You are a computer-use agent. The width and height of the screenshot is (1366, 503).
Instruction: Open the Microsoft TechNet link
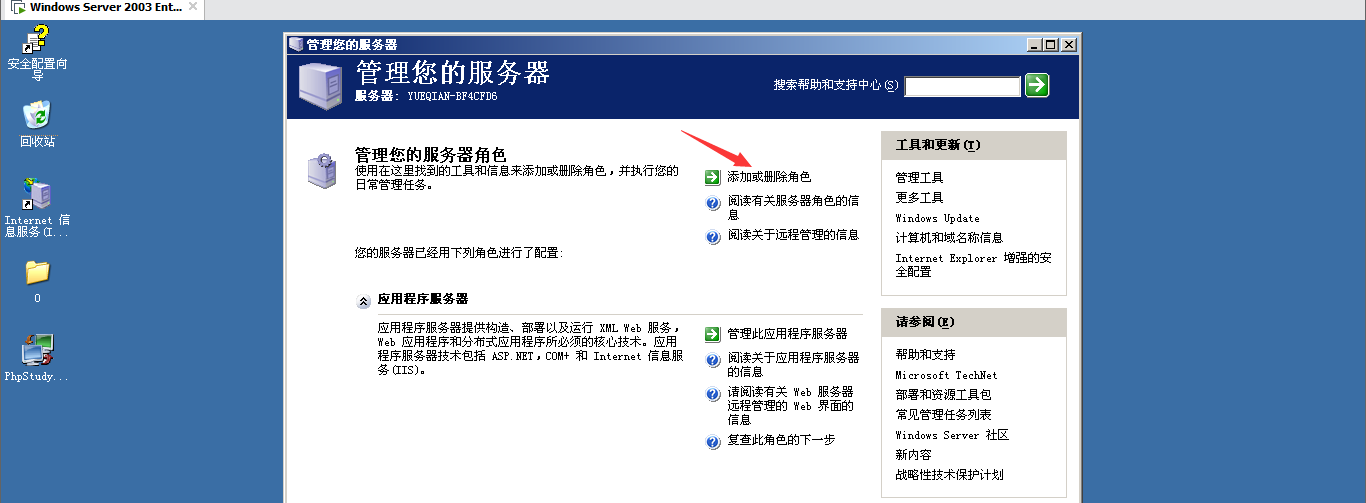click(x=946, y=375)
